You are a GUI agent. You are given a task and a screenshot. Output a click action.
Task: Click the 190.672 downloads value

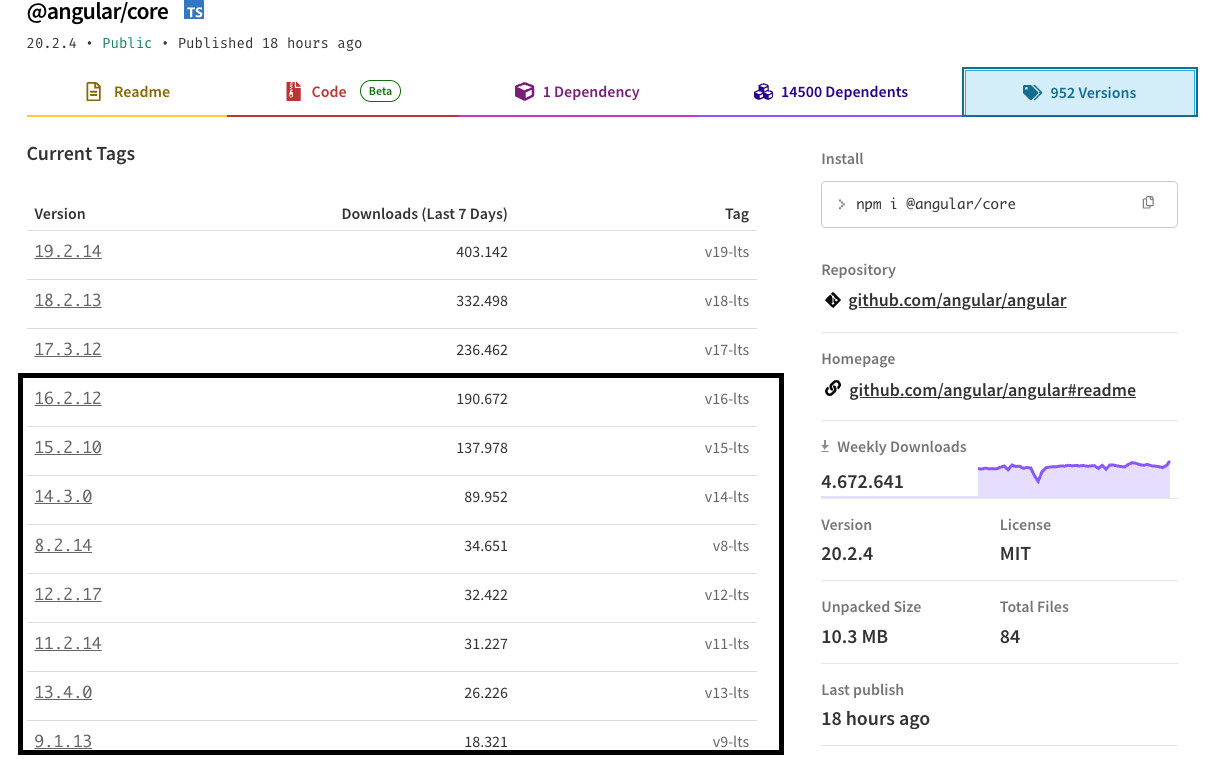coord(482,399)
